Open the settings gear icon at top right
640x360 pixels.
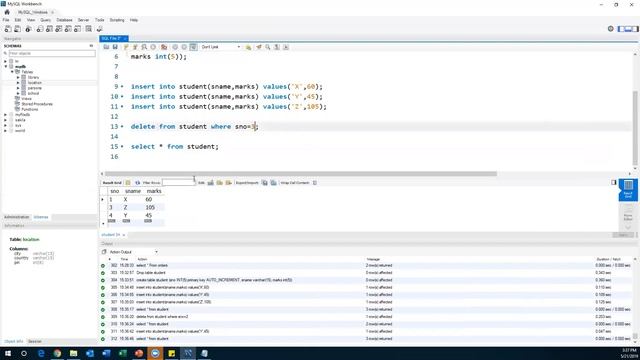click(611, 29)
